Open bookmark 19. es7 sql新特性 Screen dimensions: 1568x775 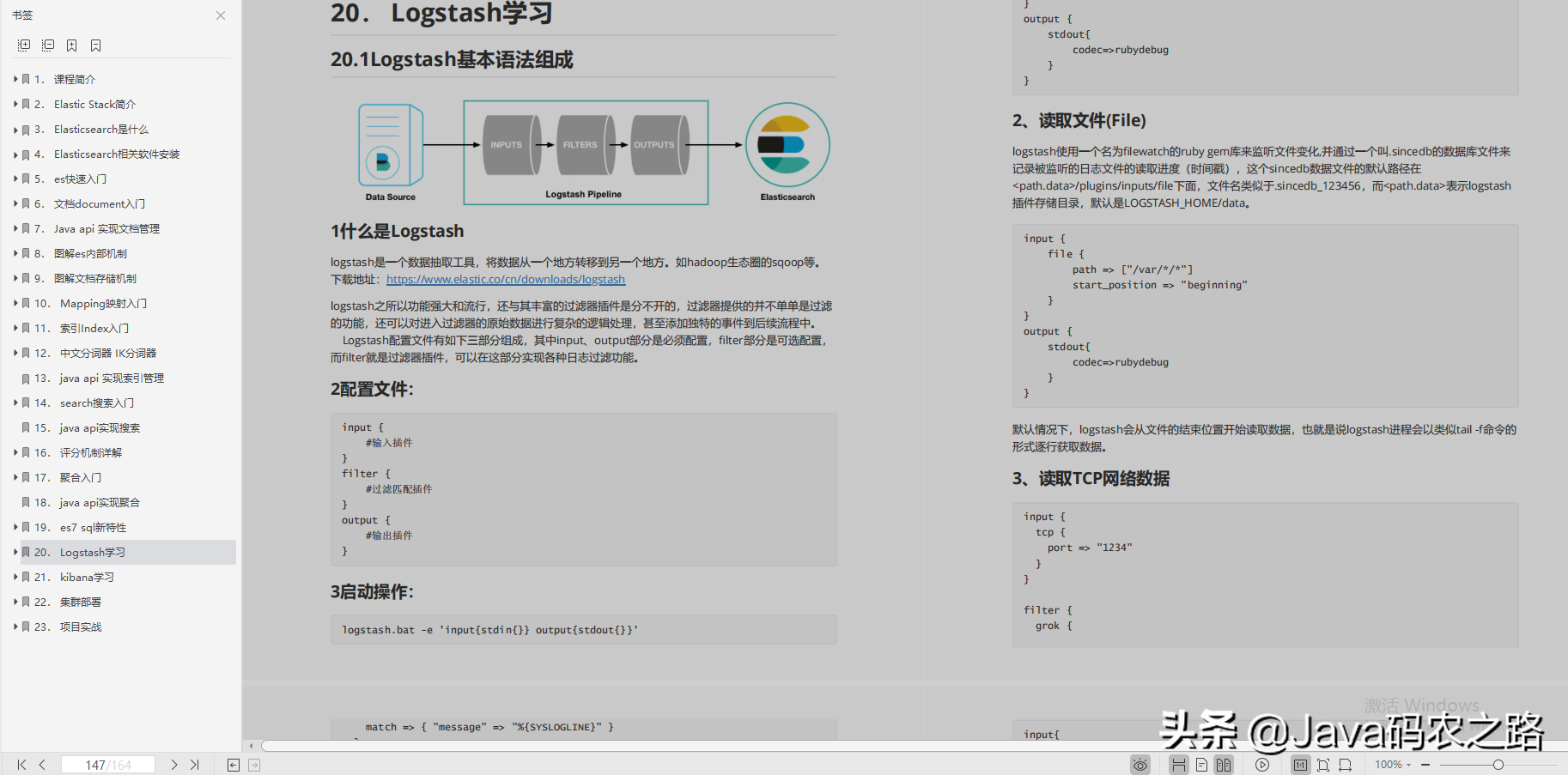coord(80,527)
